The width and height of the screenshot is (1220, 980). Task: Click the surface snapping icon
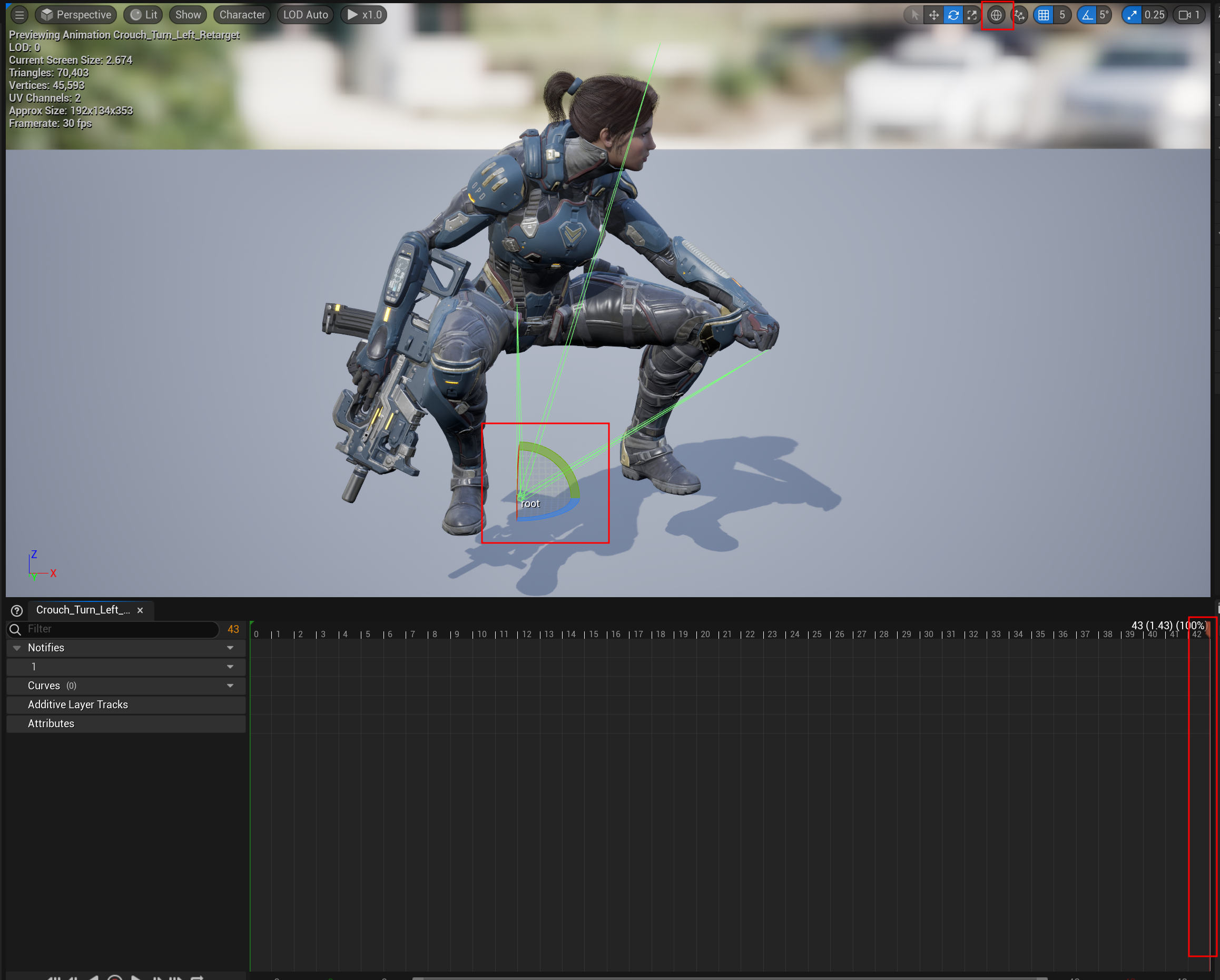[x=1020, y=15]
